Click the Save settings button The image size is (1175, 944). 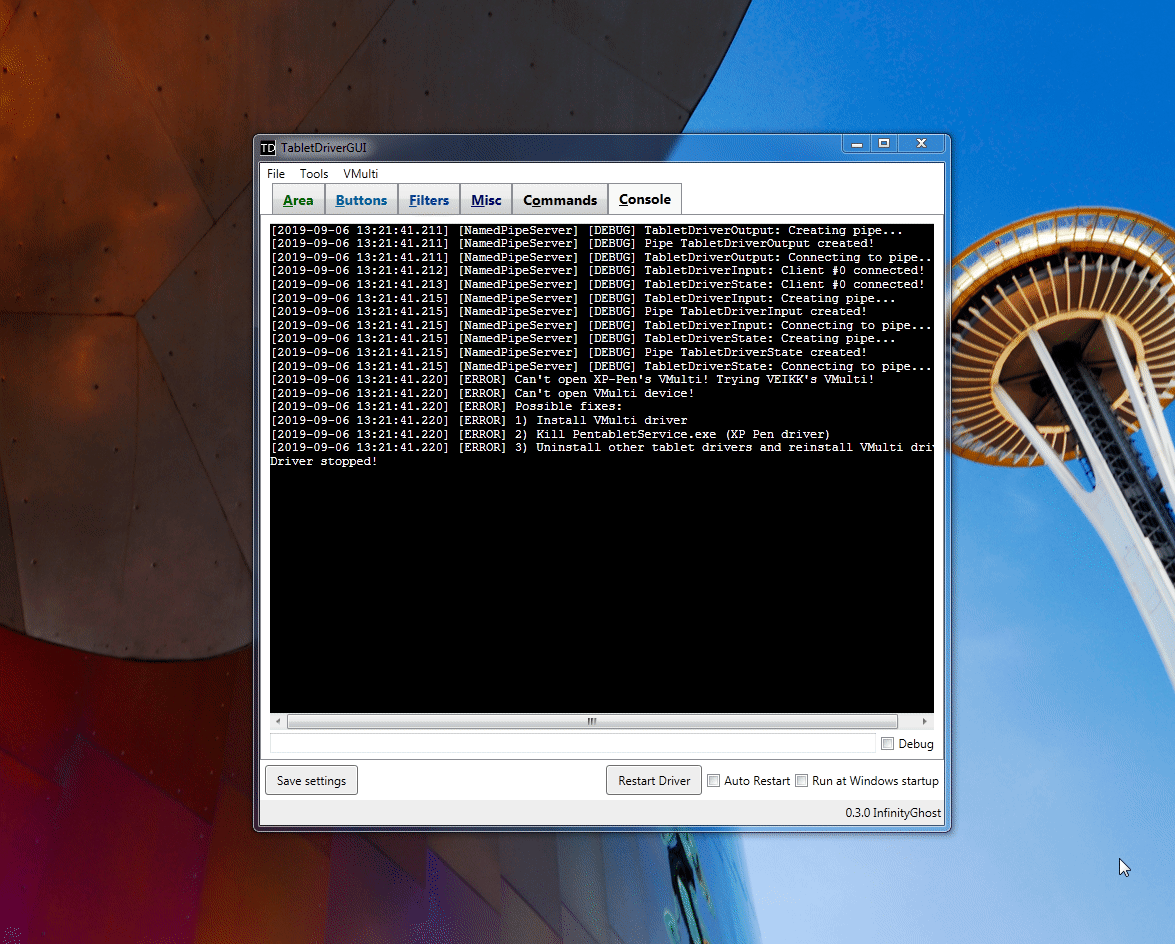(311, 780)
